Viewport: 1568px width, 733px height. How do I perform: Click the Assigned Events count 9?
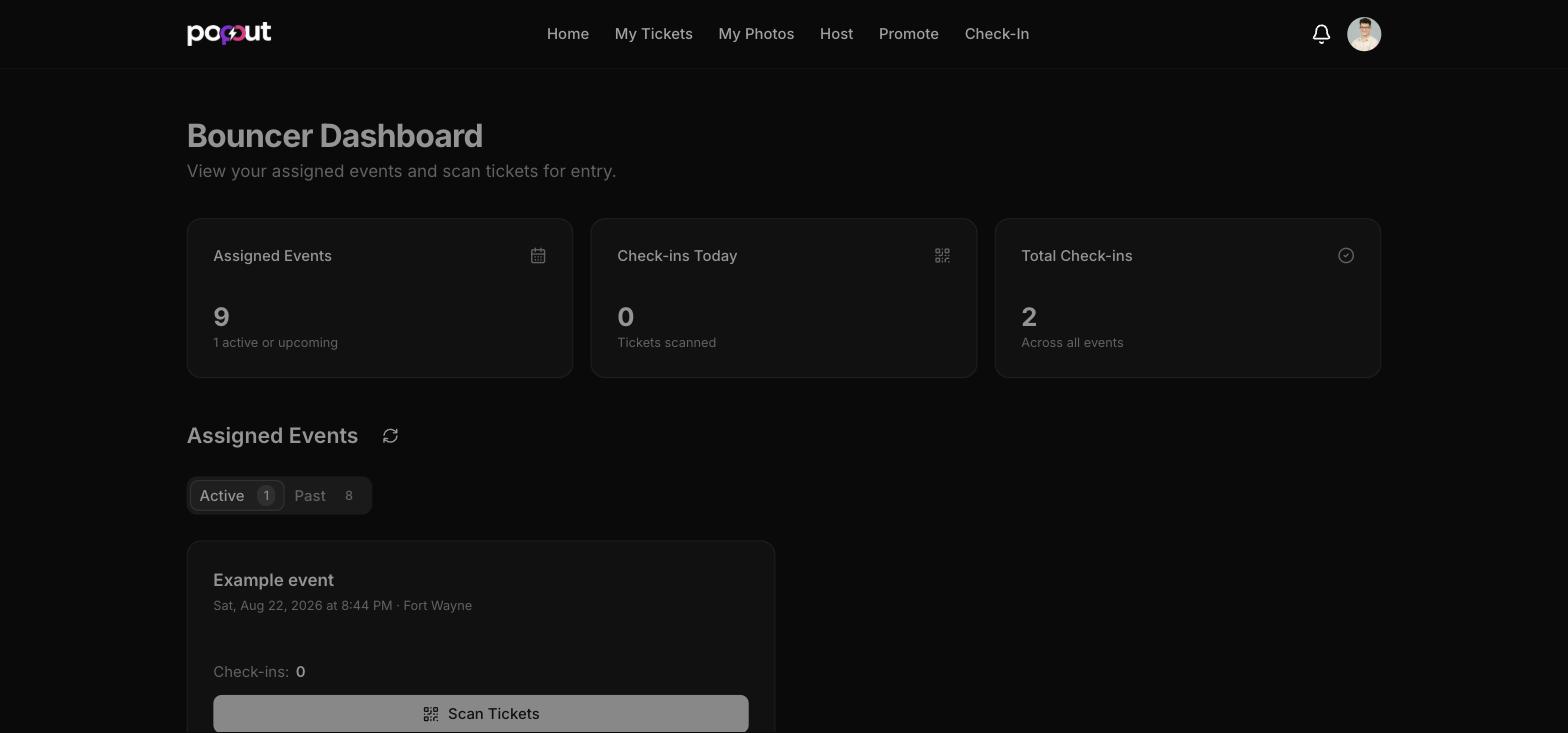(x=222, y=317)
